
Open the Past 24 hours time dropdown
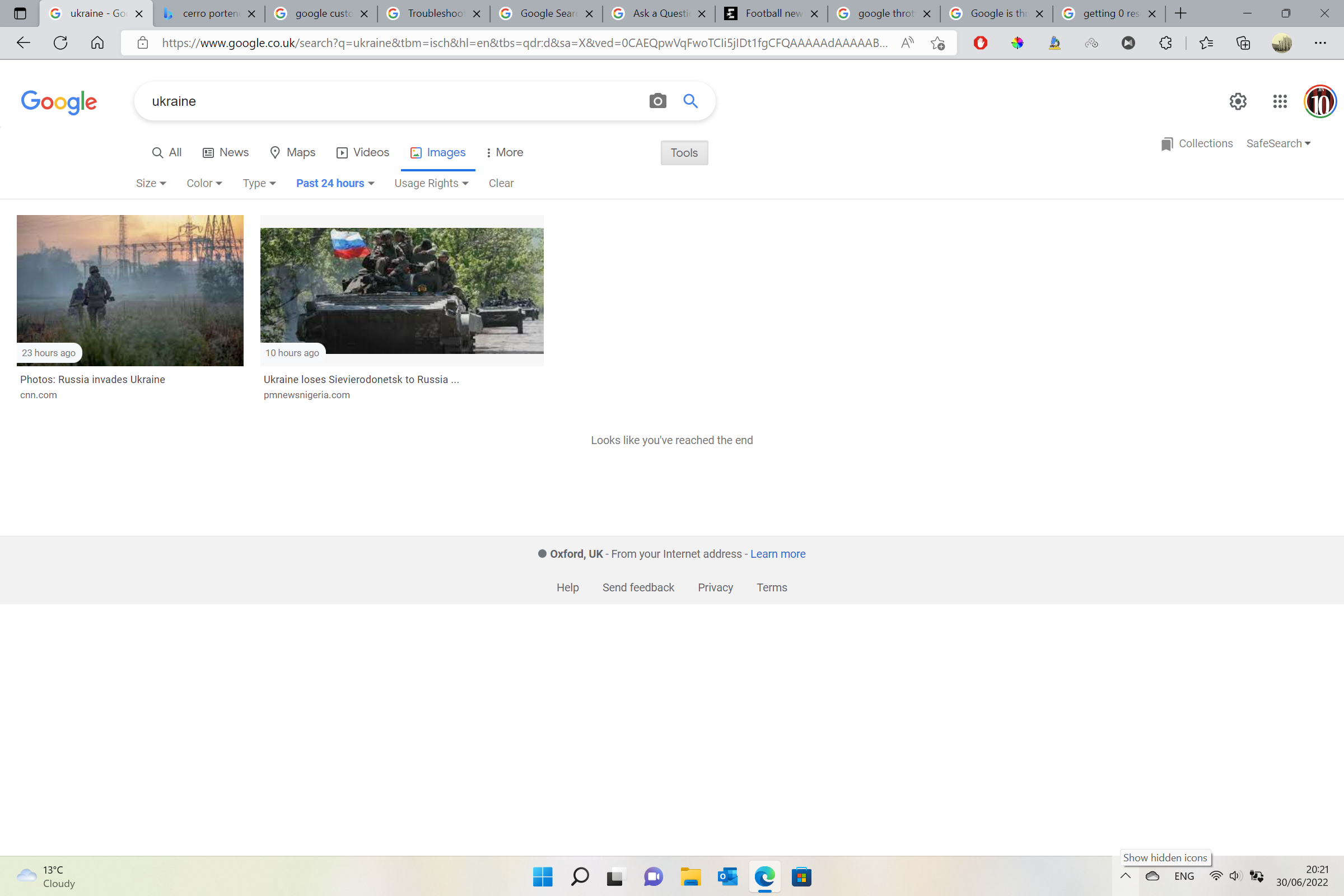335,184
